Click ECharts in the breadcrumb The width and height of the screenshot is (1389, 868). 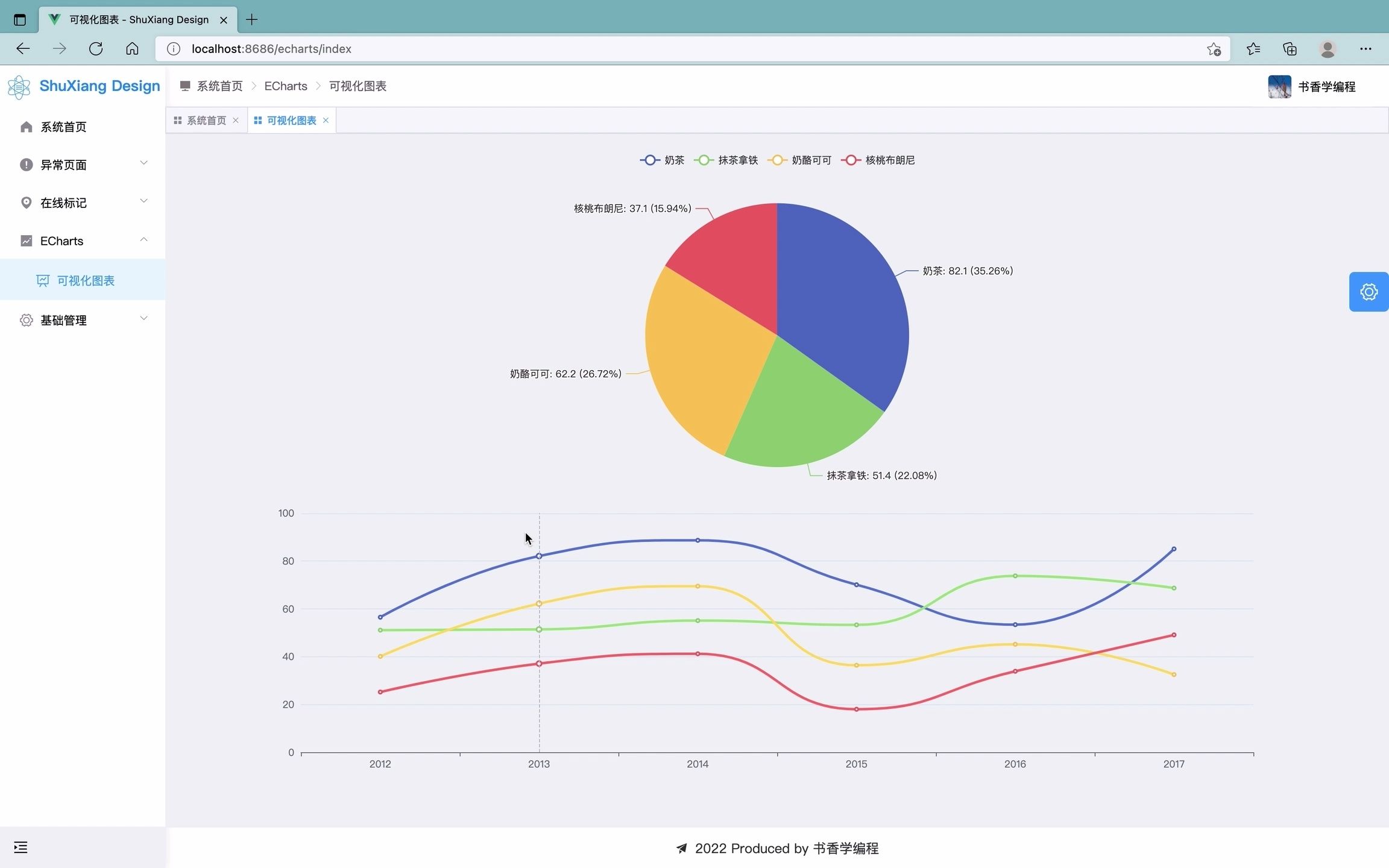click(286, 86)
